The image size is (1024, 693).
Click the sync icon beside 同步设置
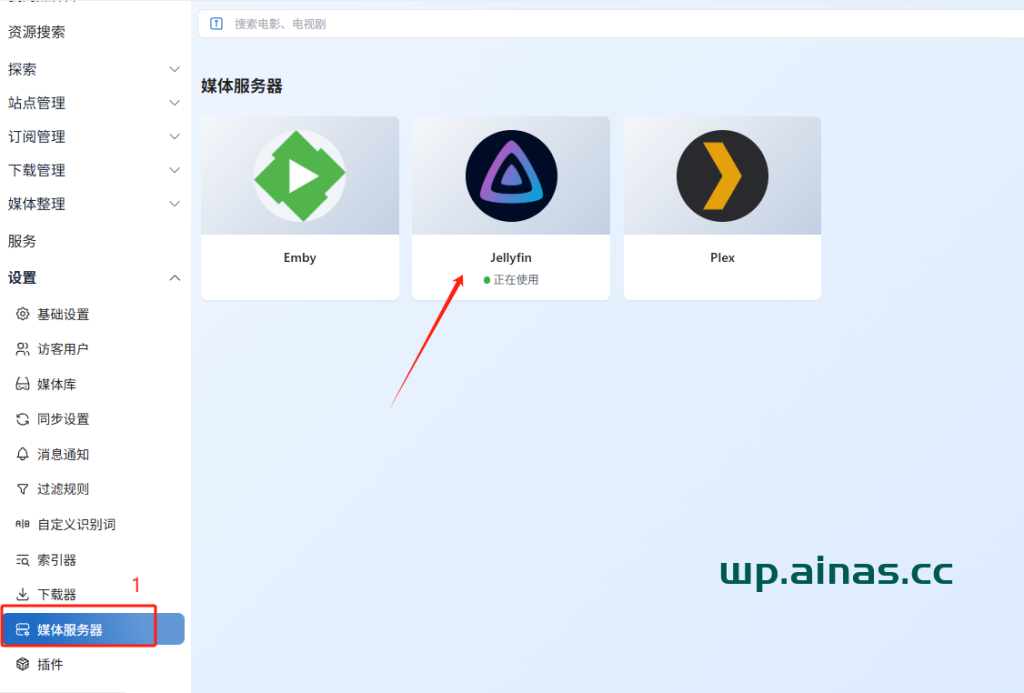pos(22,419)
